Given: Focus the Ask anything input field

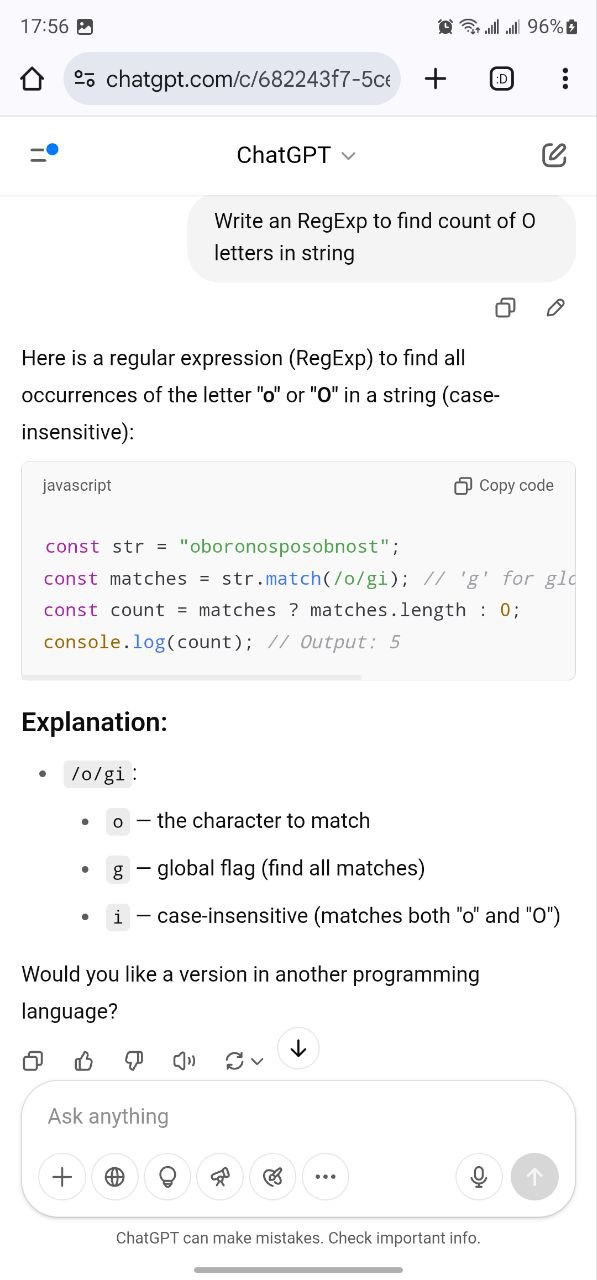Looking at the screenshot, I should click(x=298, y=1116).
